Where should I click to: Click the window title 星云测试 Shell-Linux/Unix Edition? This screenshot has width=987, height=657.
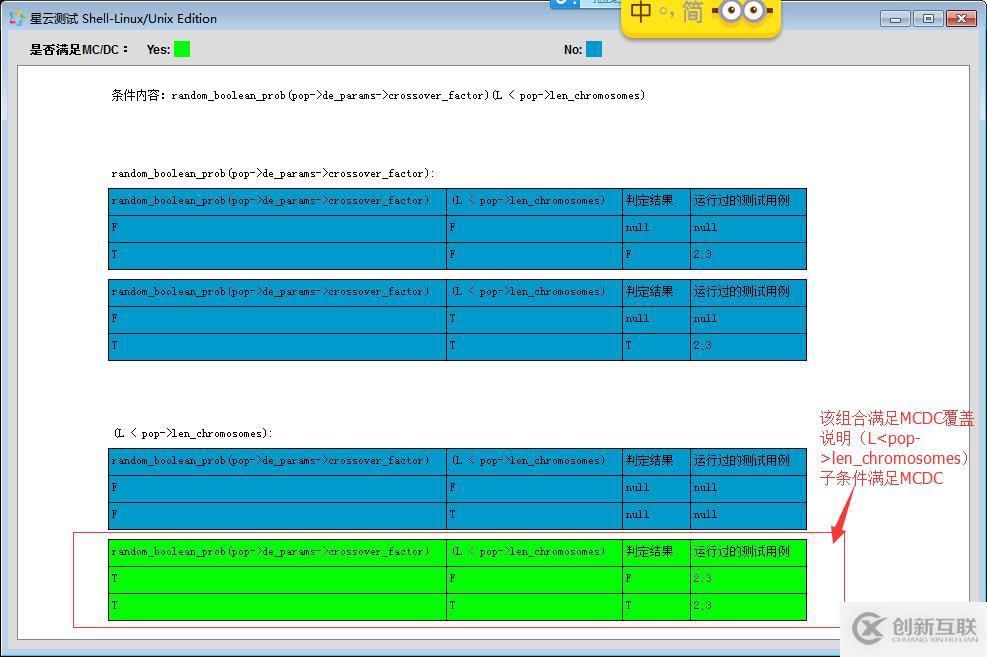pos(123,19)
